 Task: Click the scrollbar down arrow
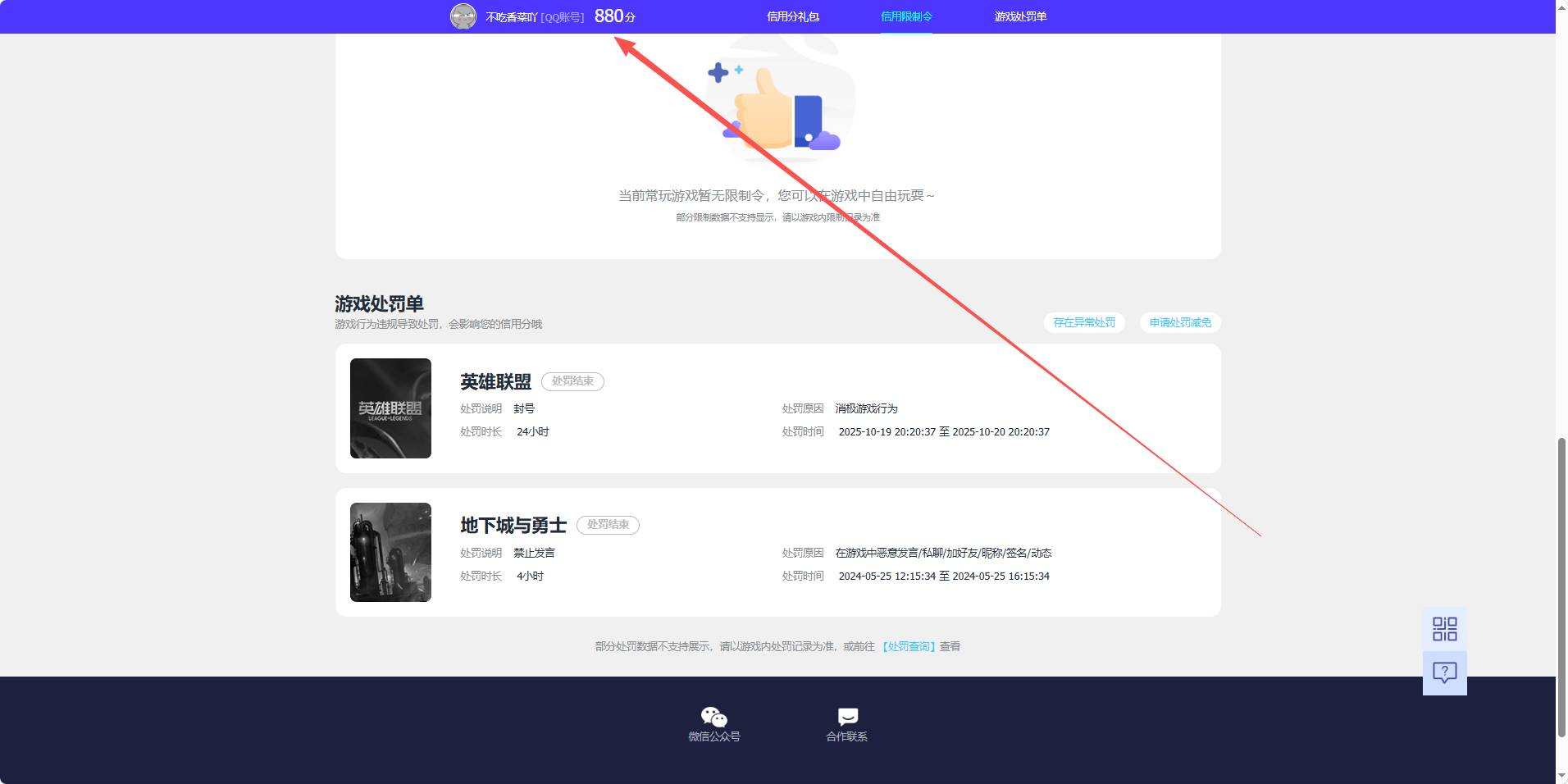(x=1561, y=776)
